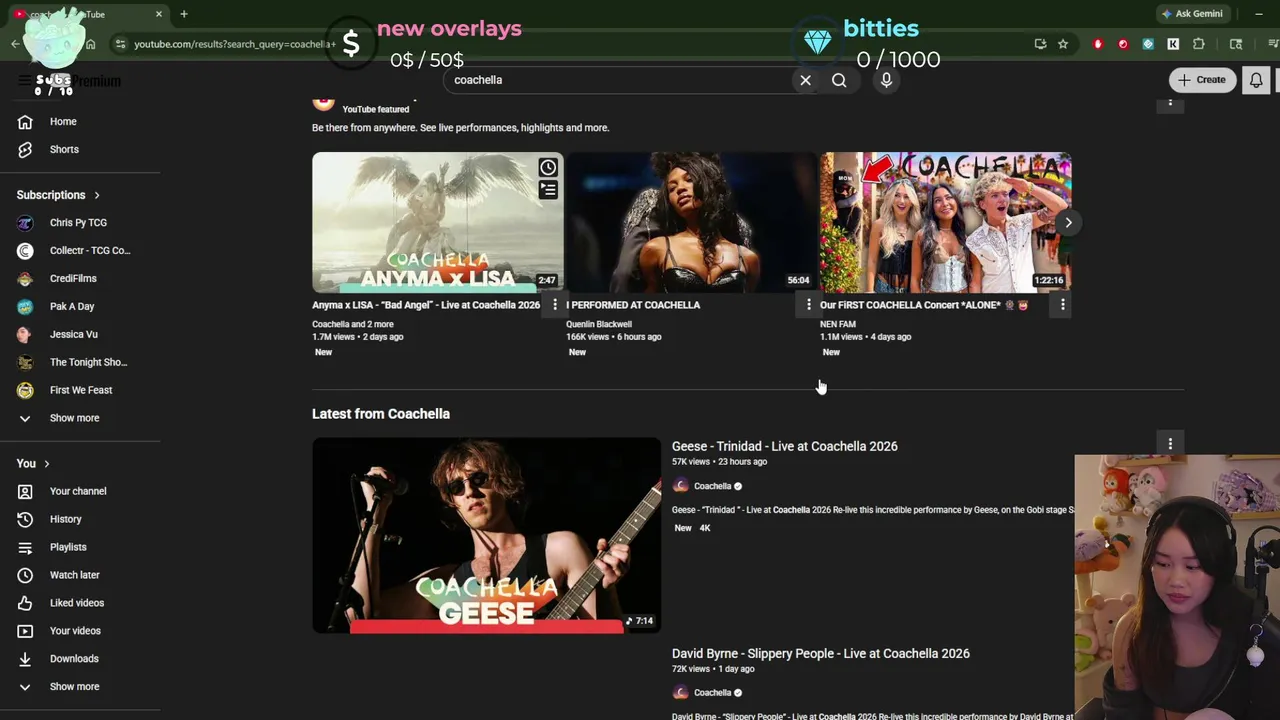Viewport: 1280px width, 720px height.
Task: Open First We Feast channel
Action: click(x=80, y=391)
